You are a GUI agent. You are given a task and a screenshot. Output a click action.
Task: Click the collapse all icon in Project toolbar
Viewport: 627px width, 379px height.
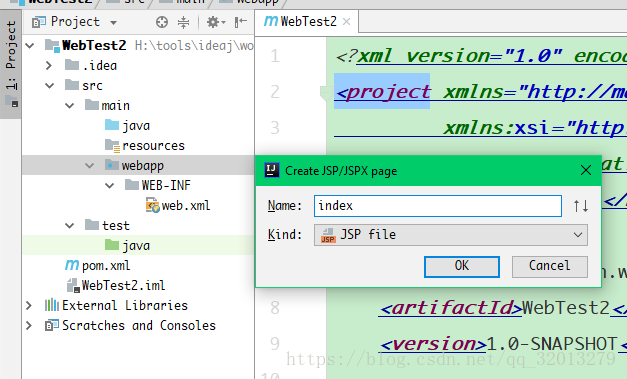(x=184, y=22)
